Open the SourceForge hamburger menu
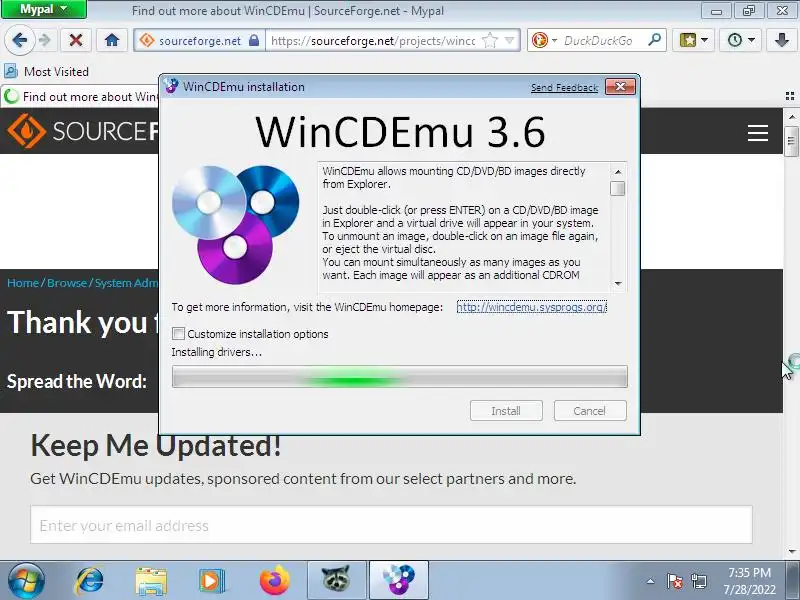The width and height of the screenshot is (800, 600). click(758, 133)
